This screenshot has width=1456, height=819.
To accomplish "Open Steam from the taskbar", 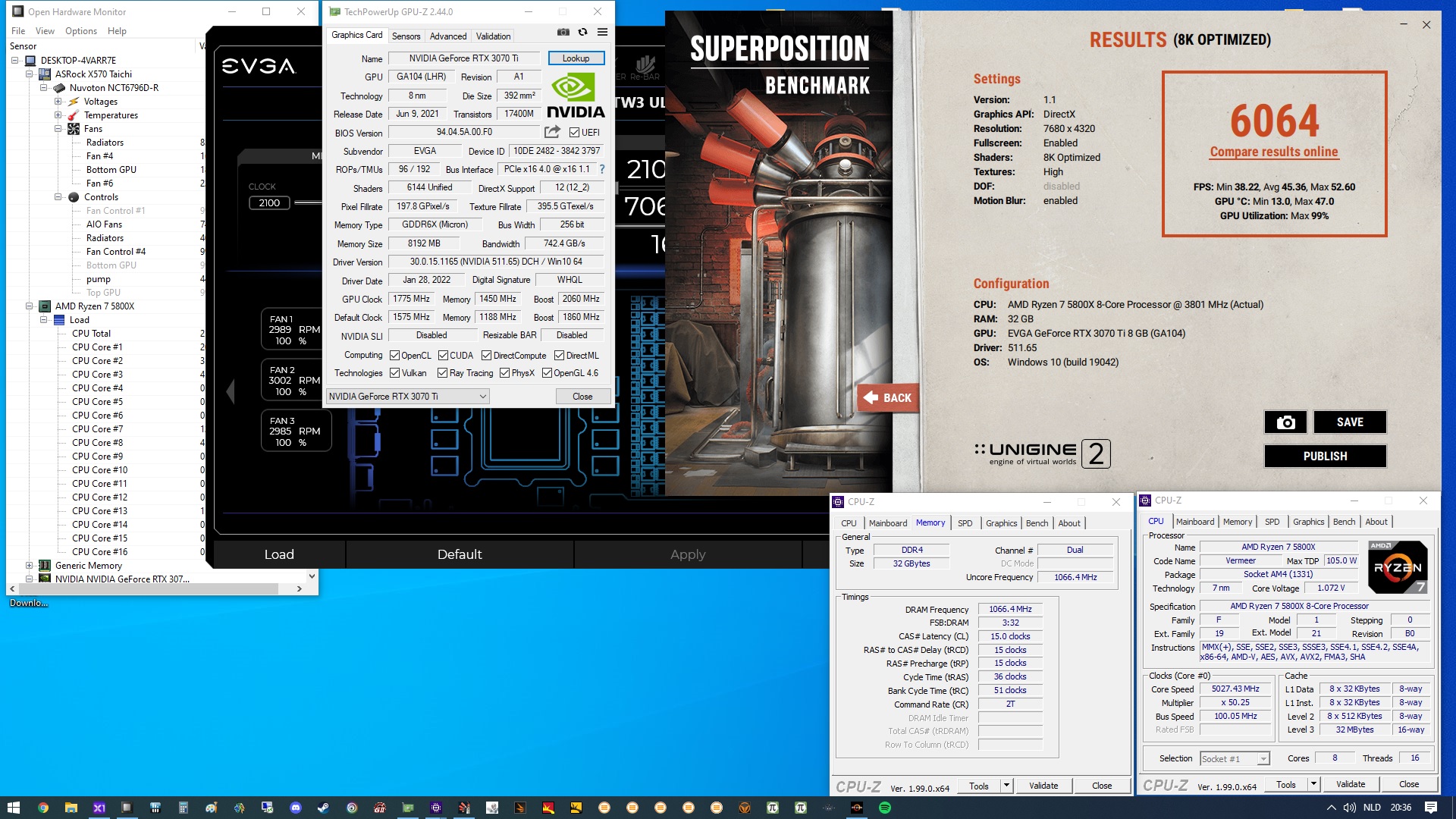I will click(x=324, y=808).
